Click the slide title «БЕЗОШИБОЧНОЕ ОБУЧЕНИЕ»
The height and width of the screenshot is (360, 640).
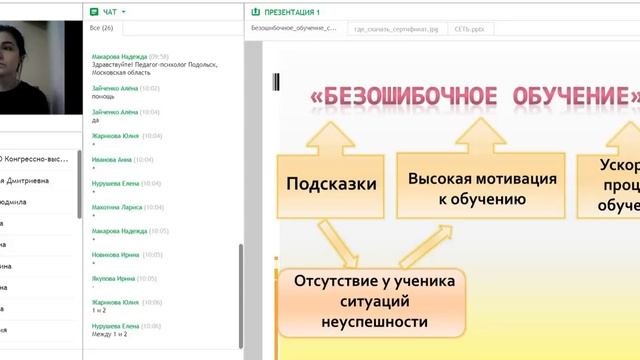[x=475, y=96]
